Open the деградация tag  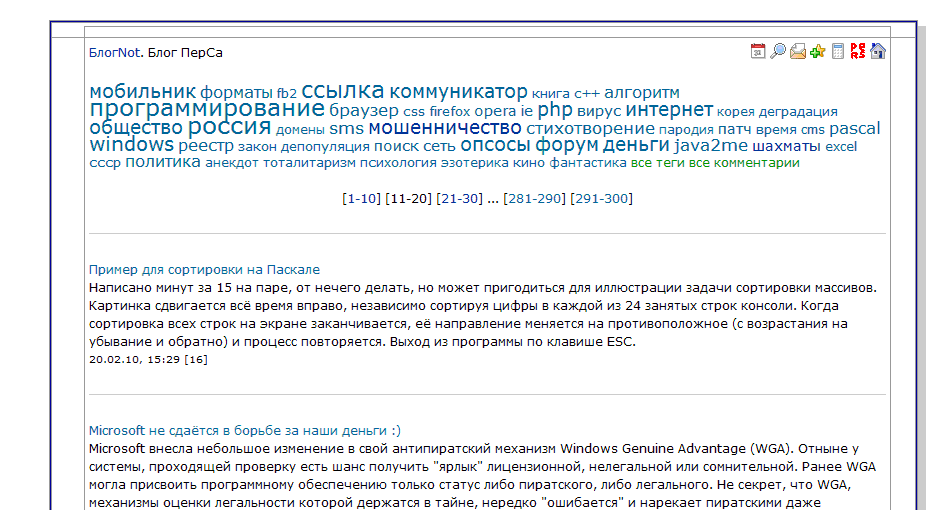[x=798, y=112]
